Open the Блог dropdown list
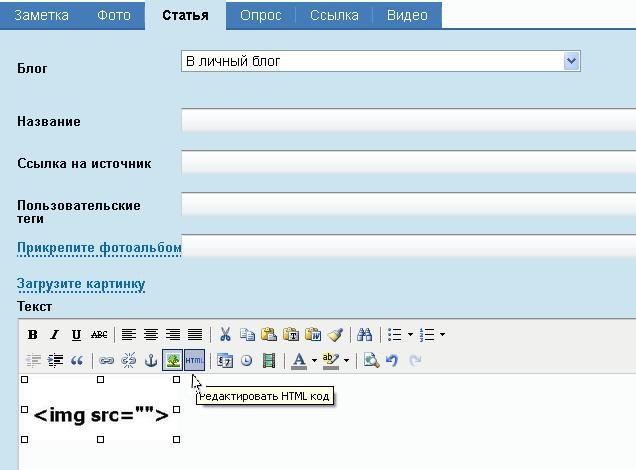This screenshot has width=636, height=470. pos(571,61)
